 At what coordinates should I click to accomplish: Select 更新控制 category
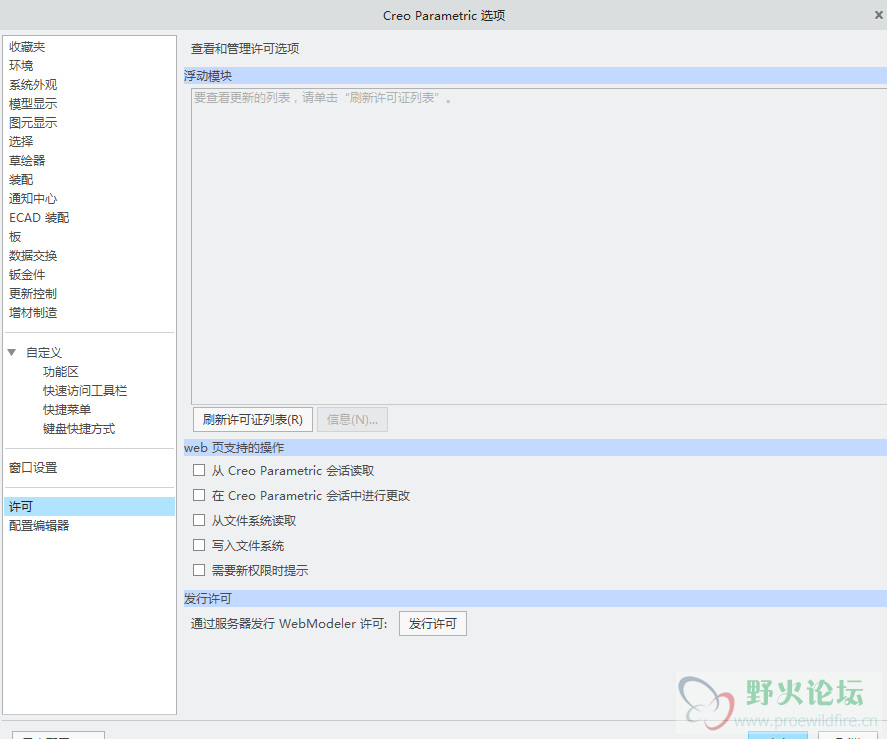[x=33, y=294]
